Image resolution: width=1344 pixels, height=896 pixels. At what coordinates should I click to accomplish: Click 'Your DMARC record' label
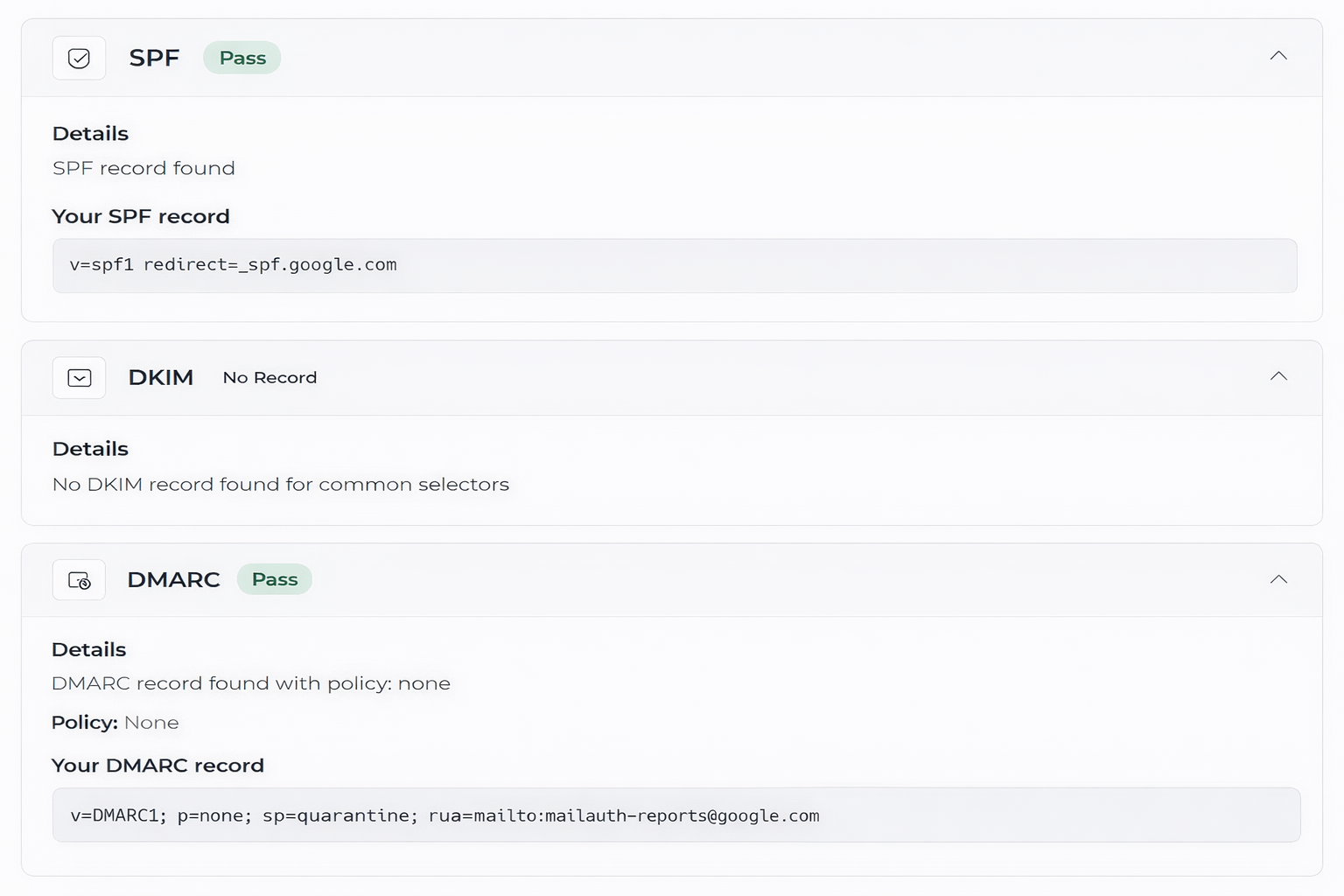coord(157,766)
